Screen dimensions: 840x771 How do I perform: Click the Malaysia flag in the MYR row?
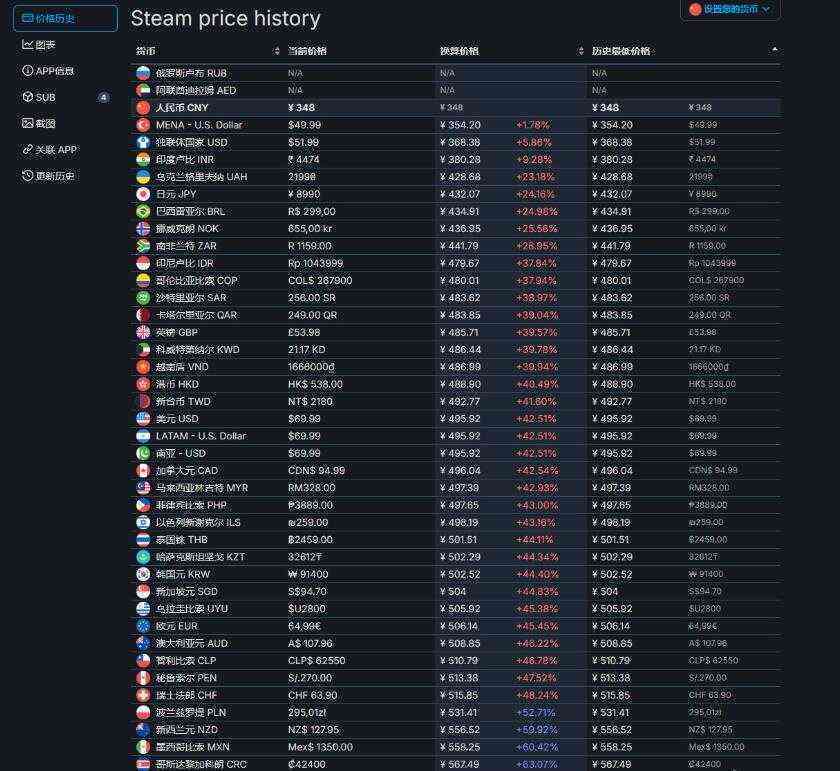(143, 488)
